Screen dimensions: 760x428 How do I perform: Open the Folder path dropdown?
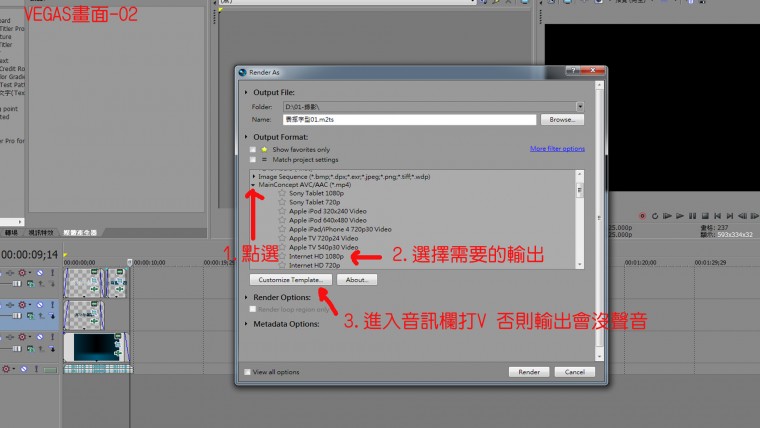[579, 106]
